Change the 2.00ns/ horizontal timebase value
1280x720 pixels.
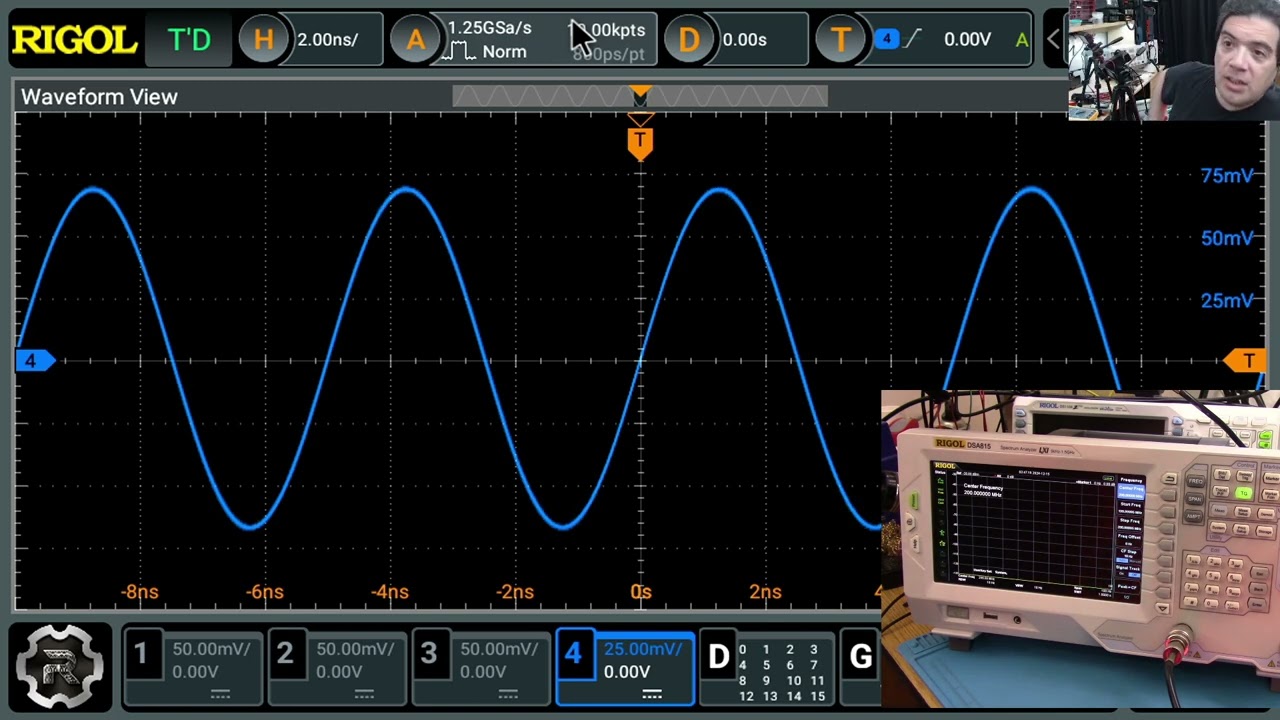(327, 40)
